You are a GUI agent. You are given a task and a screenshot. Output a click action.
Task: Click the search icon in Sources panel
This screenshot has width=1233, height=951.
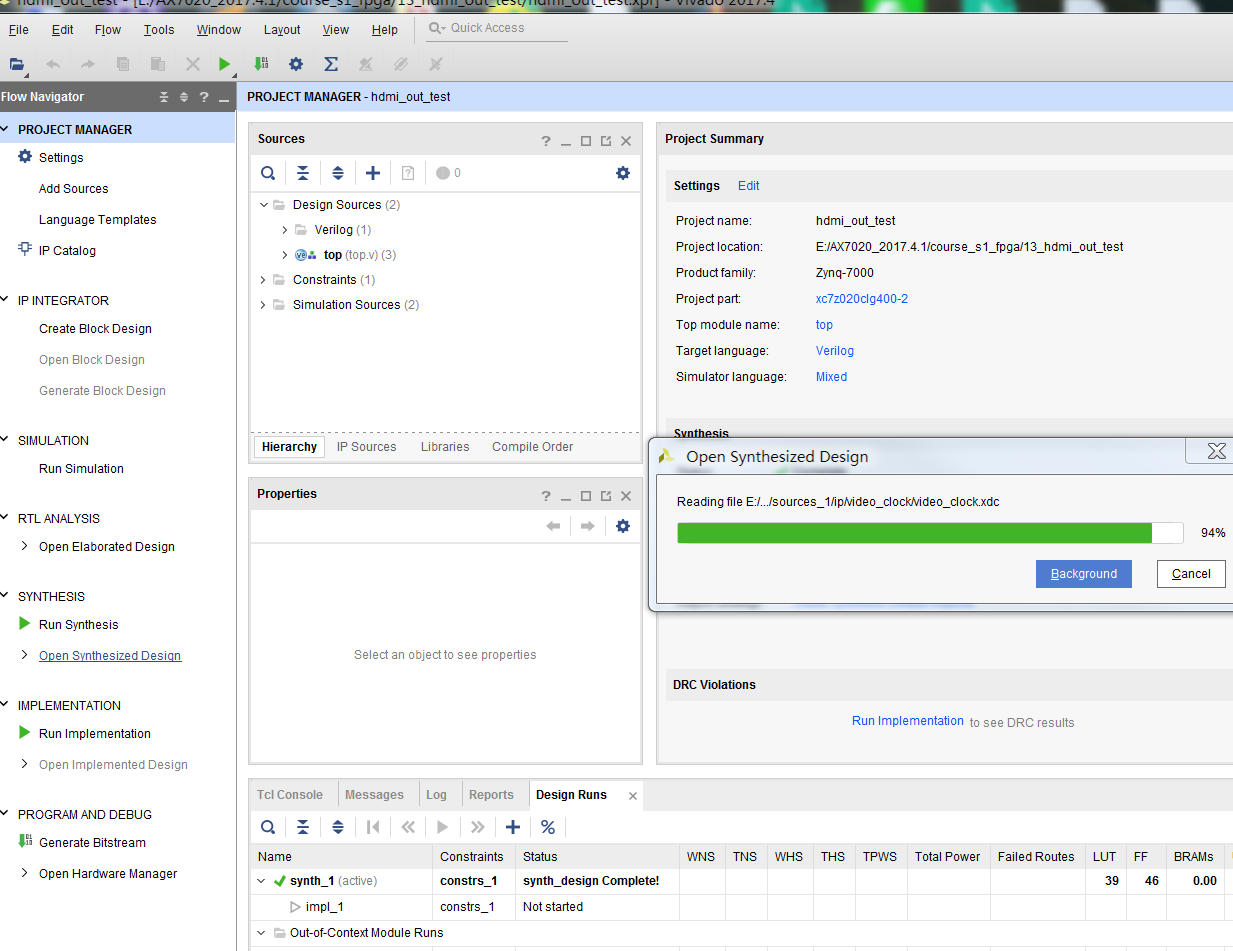pos(268,173)
